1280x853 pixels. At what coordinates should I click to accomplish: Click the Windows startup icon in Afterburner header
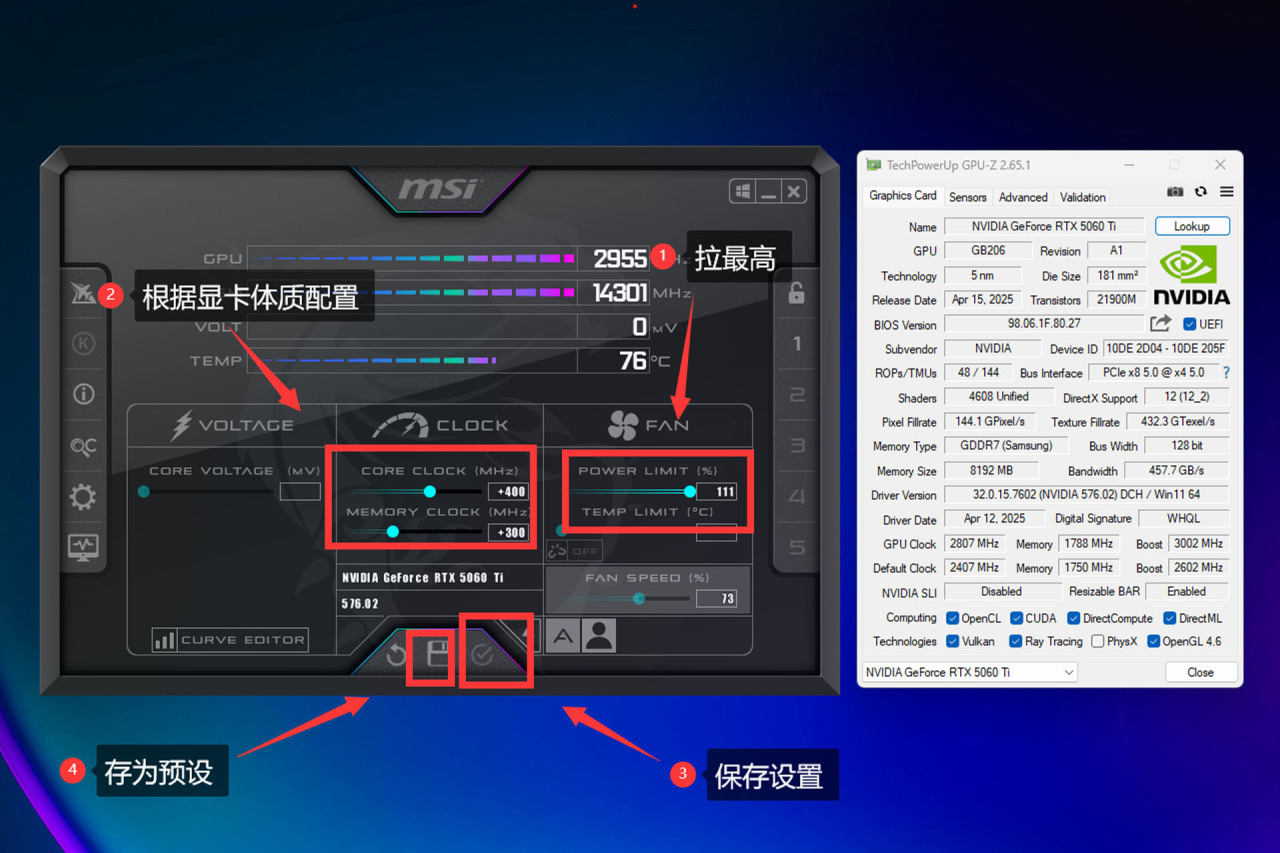tap(742, 192)
